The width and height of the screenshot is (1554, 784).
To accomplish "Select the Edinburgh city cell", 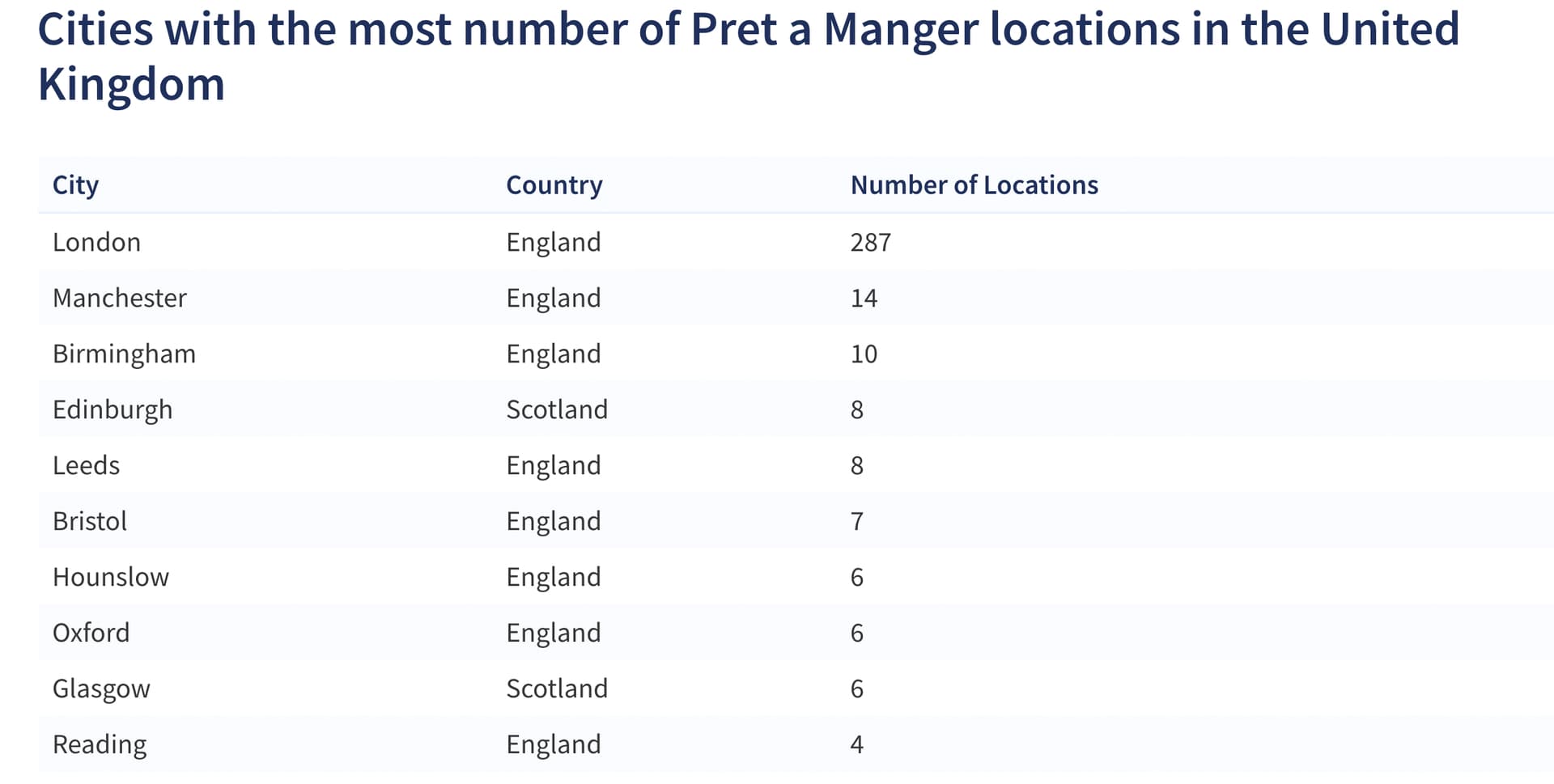I will (113, 409).
